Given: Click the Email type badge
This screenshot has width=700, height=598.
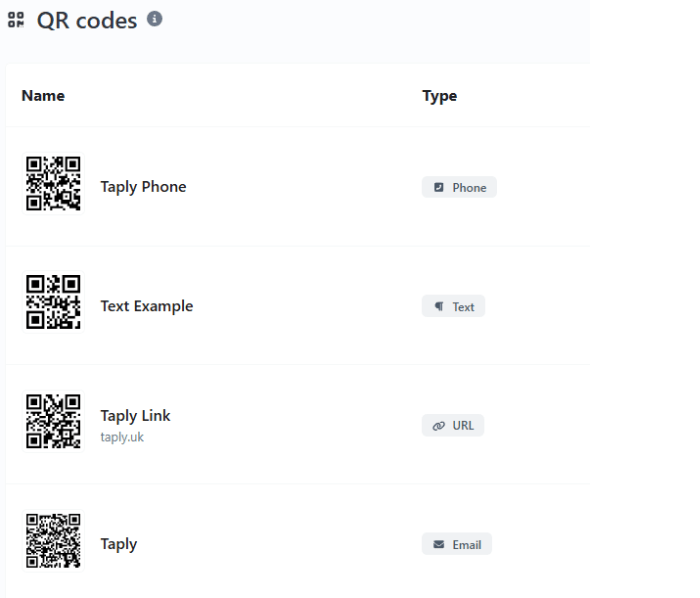Looking at the screenshot, I should coord(457,544).
